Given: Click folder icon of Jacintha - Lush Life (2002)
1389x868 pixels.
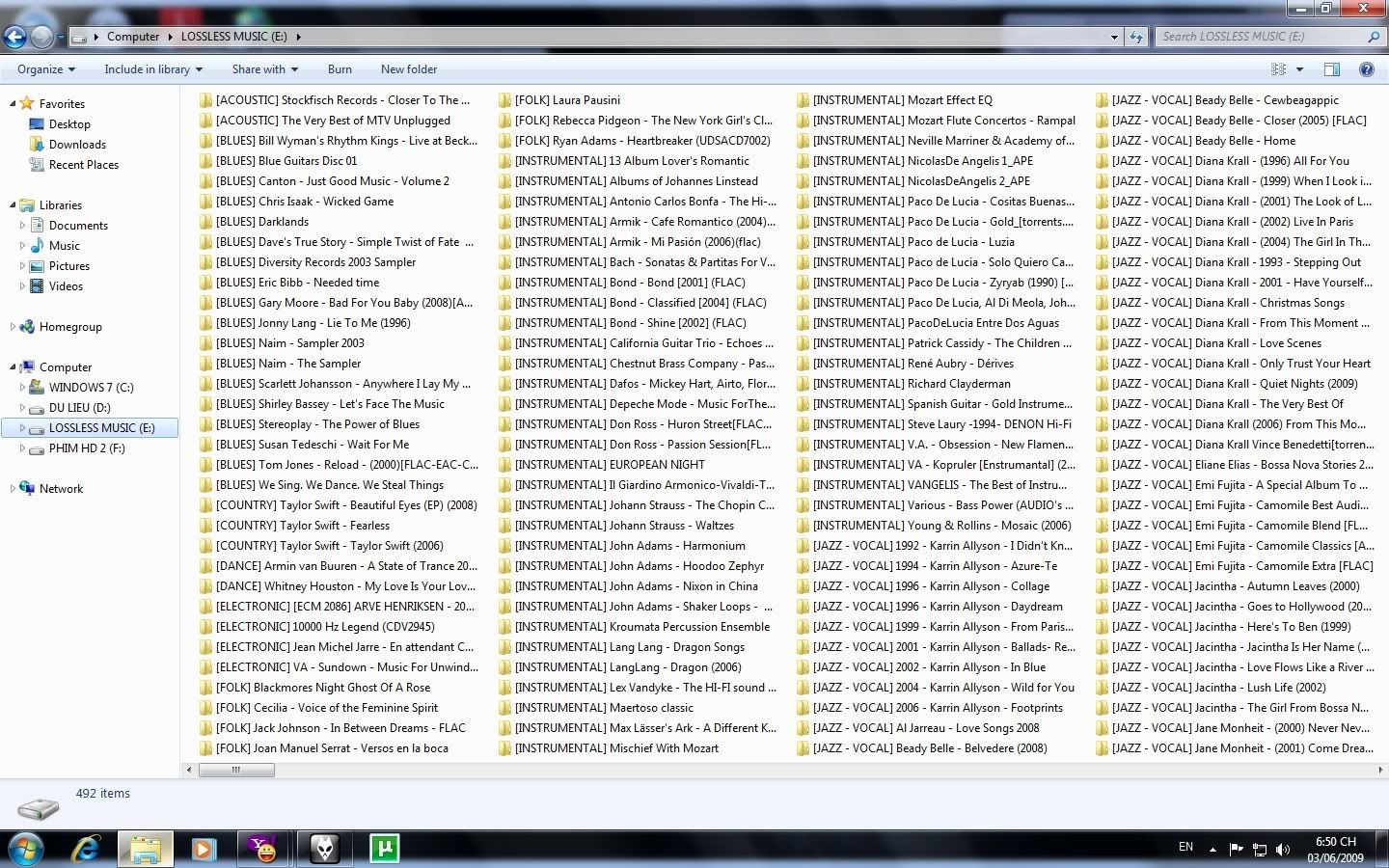Looking at the screenshot, I should [x=1103, y=688].
